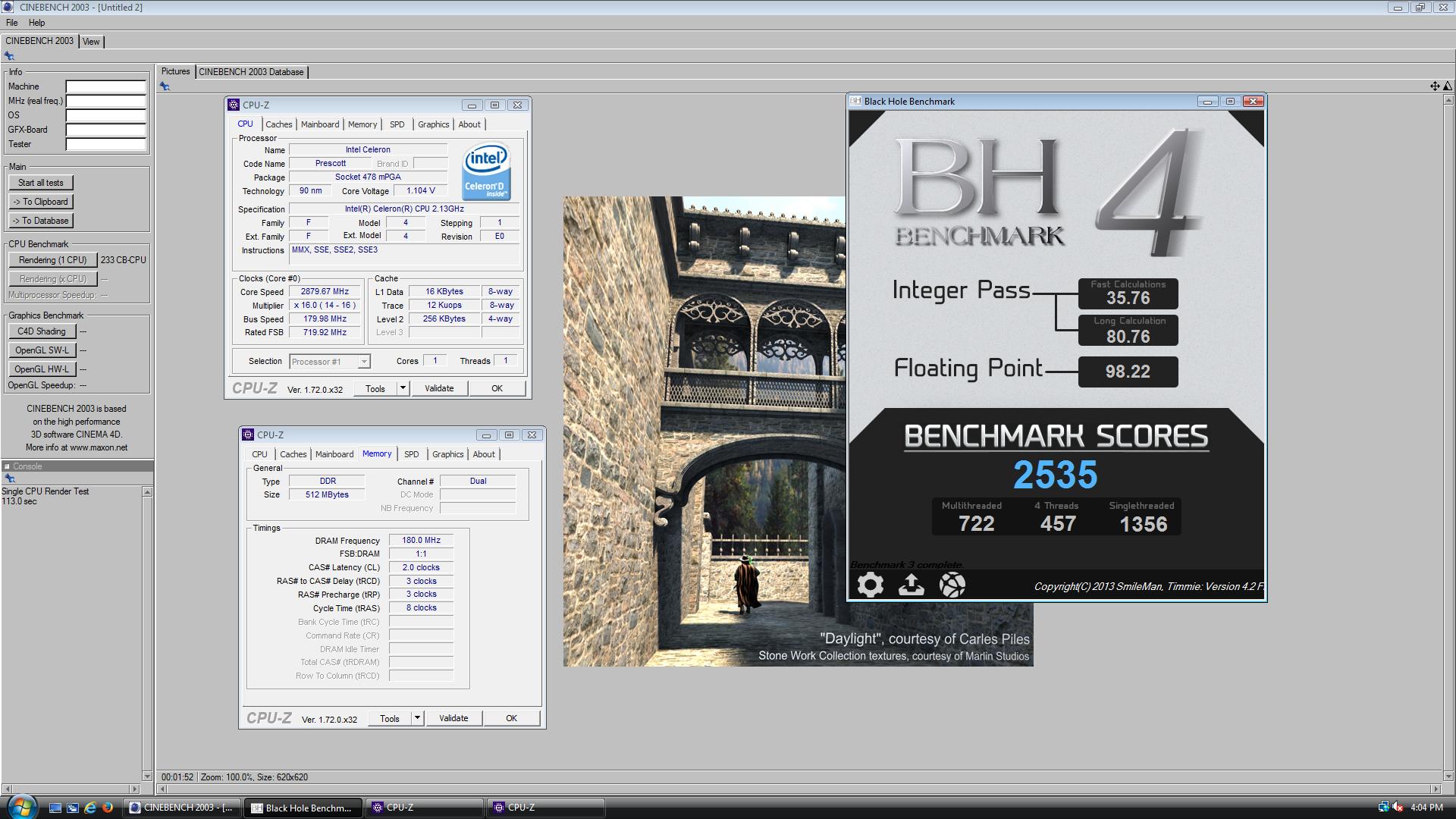Switch to Black Hole Benchmark taskbar button
1456x819 pixels.
pyautogui.click(x=302, y=808)
